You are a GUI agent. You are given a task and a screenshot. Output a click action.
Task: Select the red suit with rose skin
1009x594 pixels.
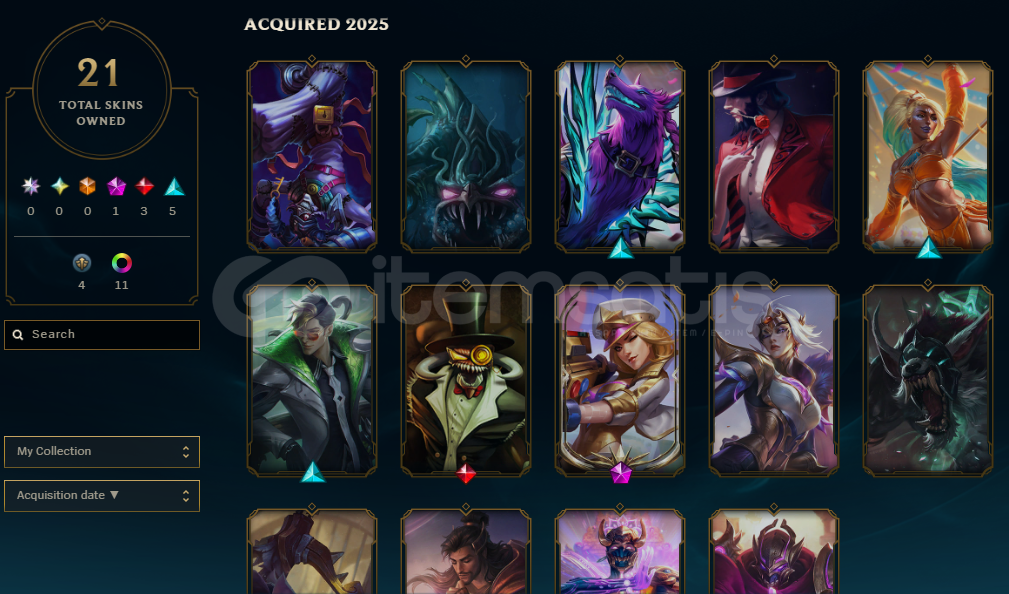[x=773, y=155]
